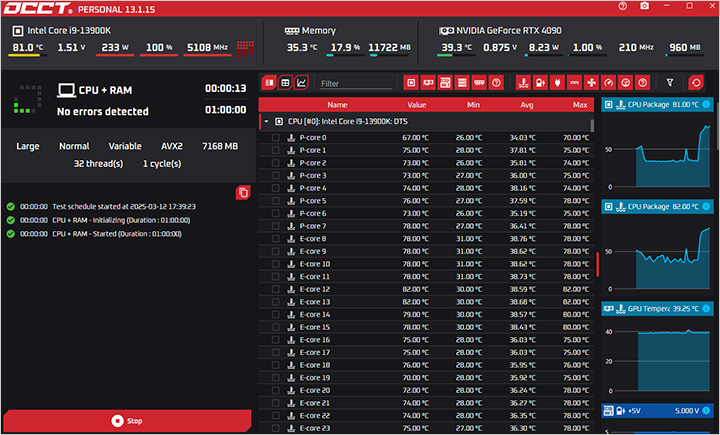
Task: Check the P-core 5 checkbox
Action: [276, 201]
